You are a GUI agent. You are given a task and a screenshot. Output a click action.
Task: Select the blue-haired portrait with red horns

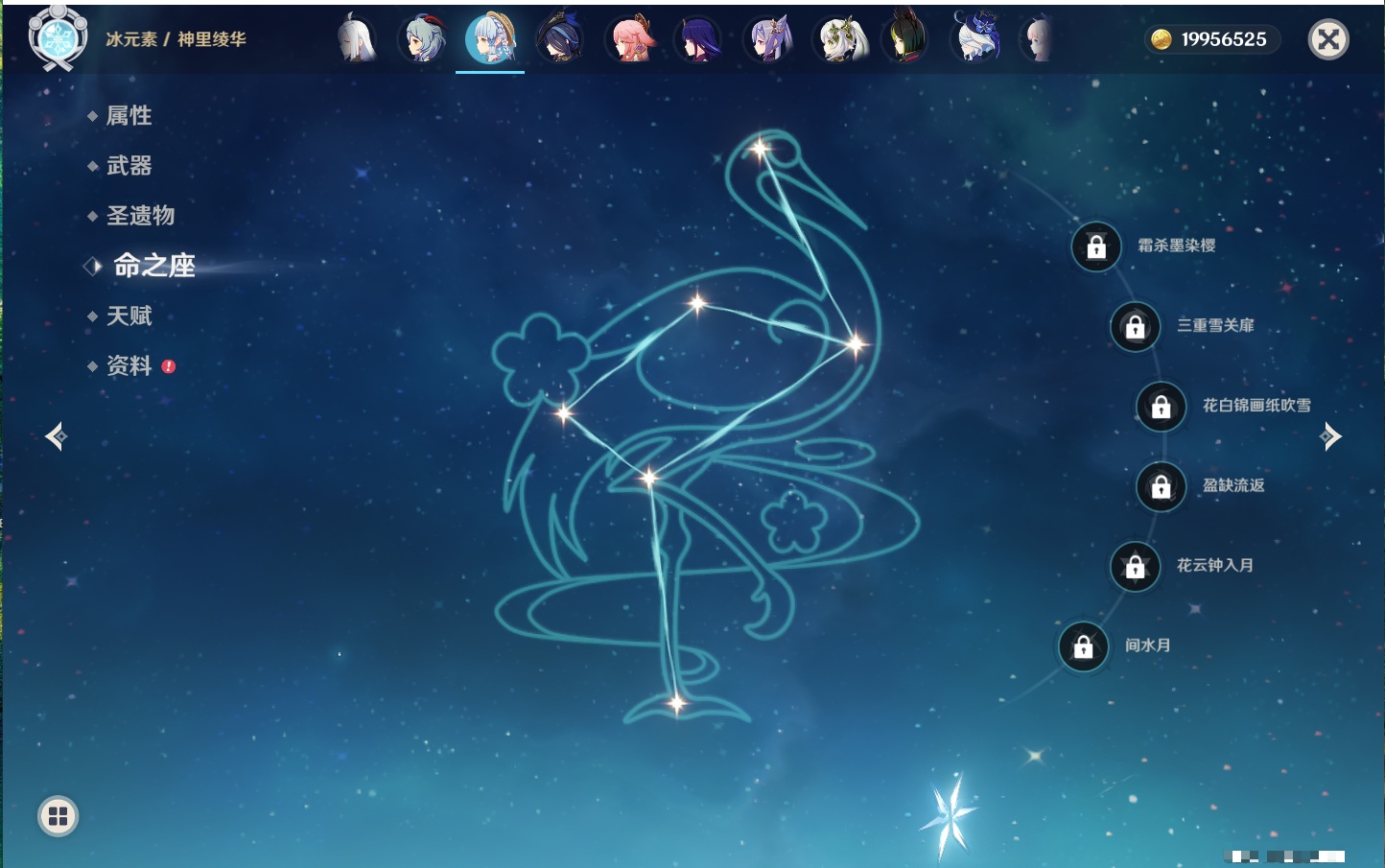pos(424,39)
